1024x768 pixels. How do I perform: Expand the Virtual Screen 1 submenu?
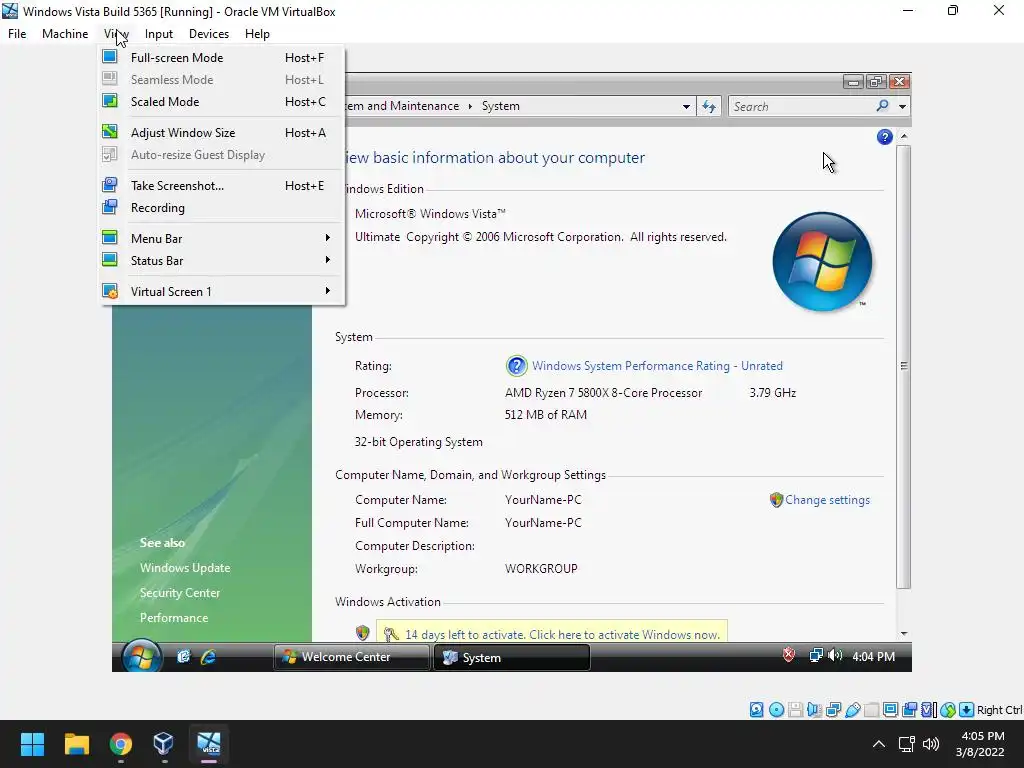click(222, 291)
